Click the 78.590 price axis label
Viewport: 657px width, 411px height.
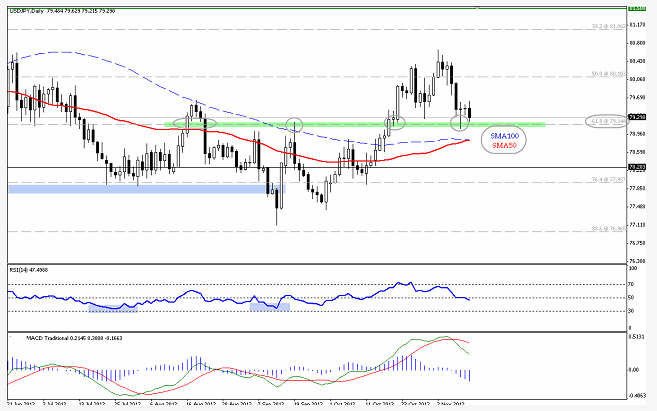click(637, 152)
